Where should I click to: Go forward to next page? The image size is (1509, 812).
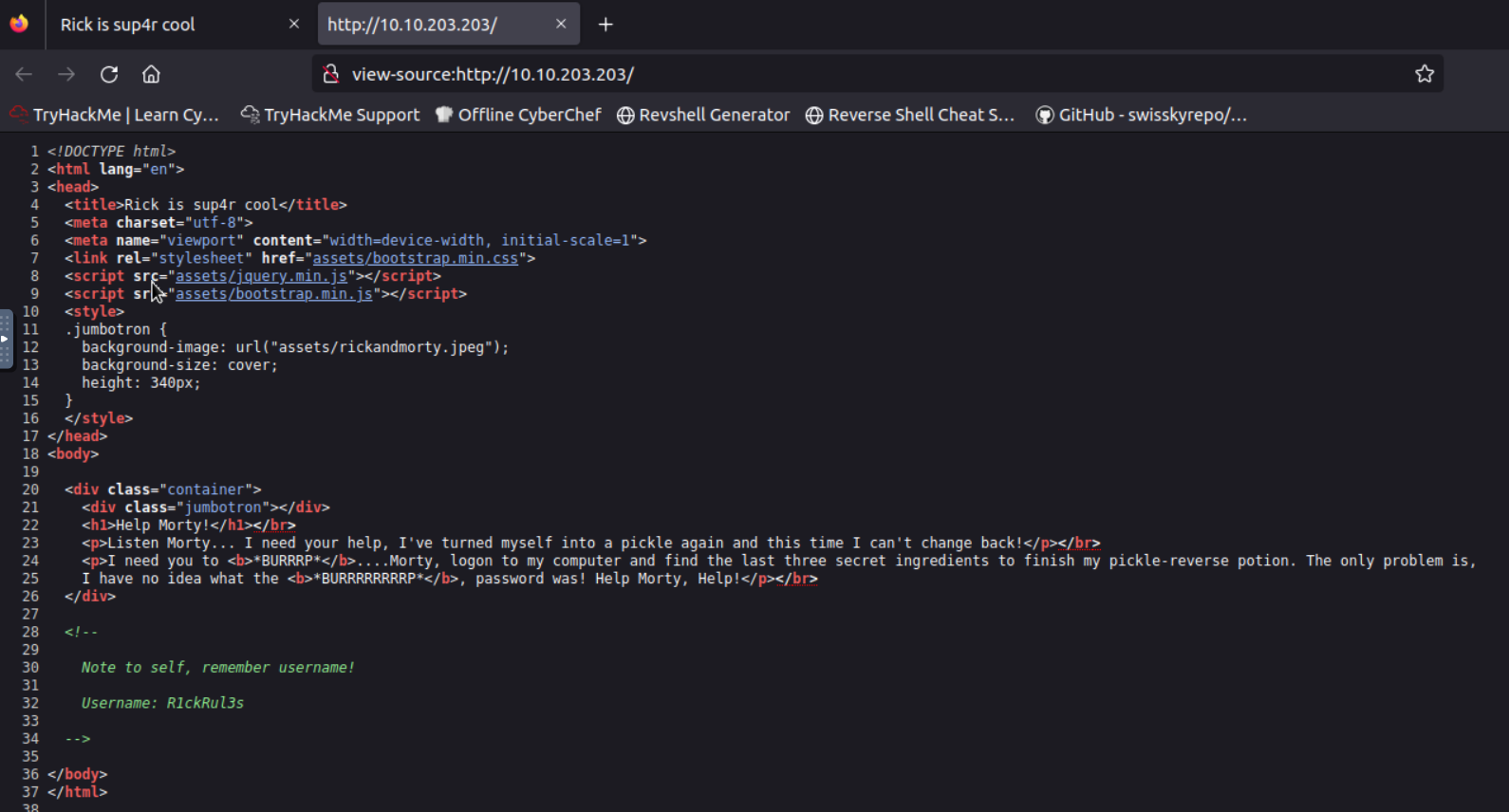(66, 74)
